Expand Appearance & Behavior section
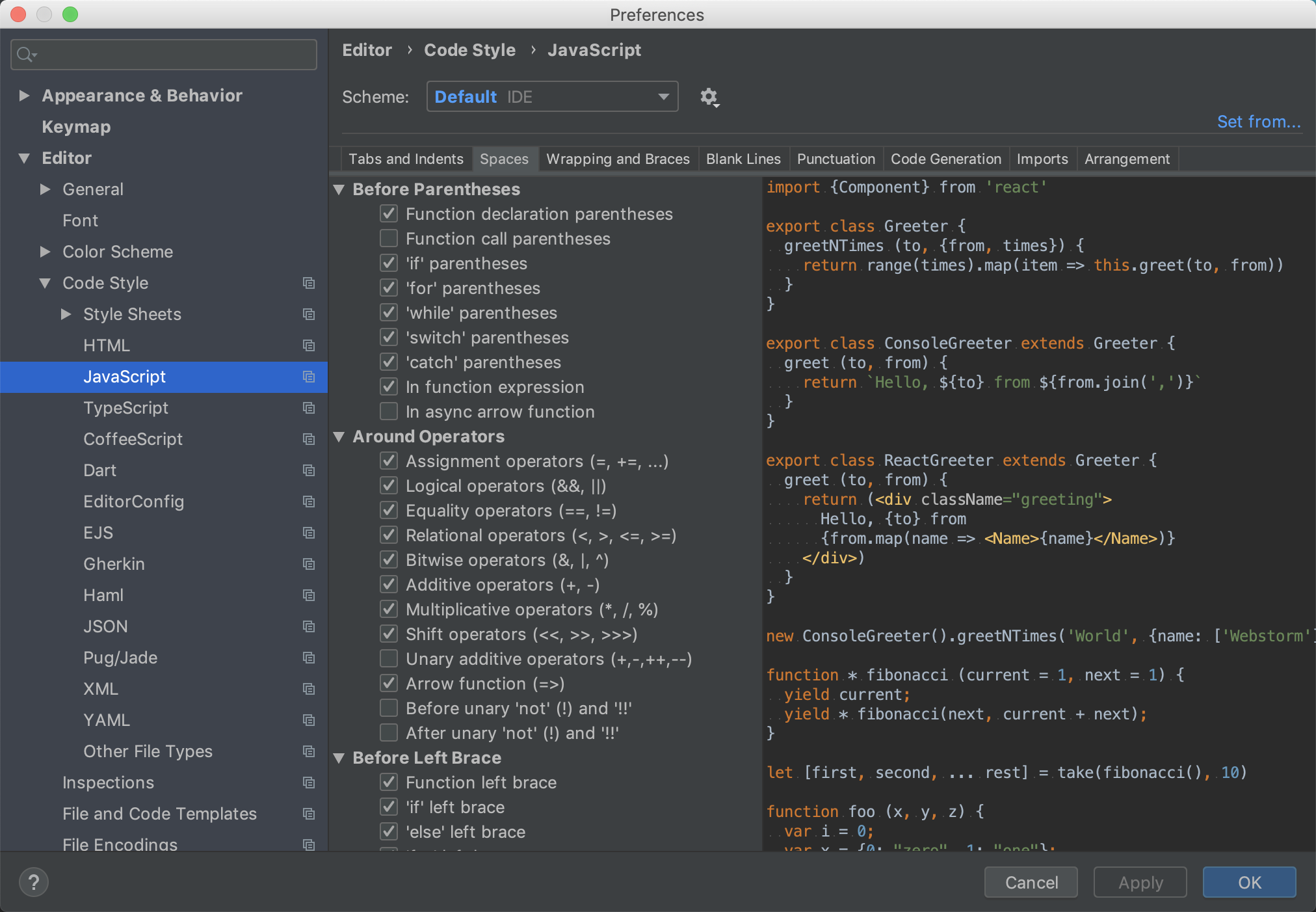Screen dimensions: 1316x912 click(25, 96)
